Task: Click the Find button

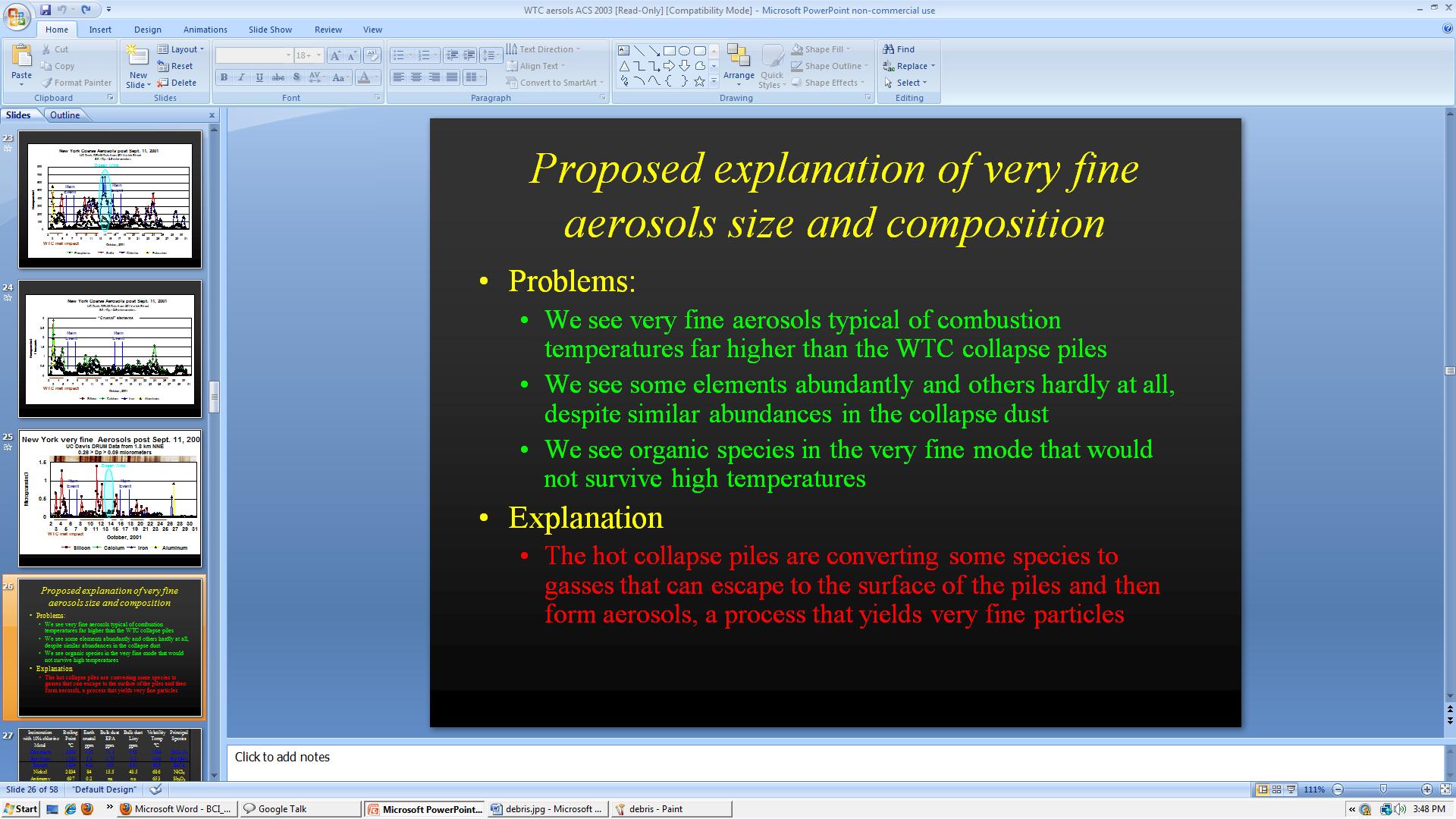Action: coord(899,49)
